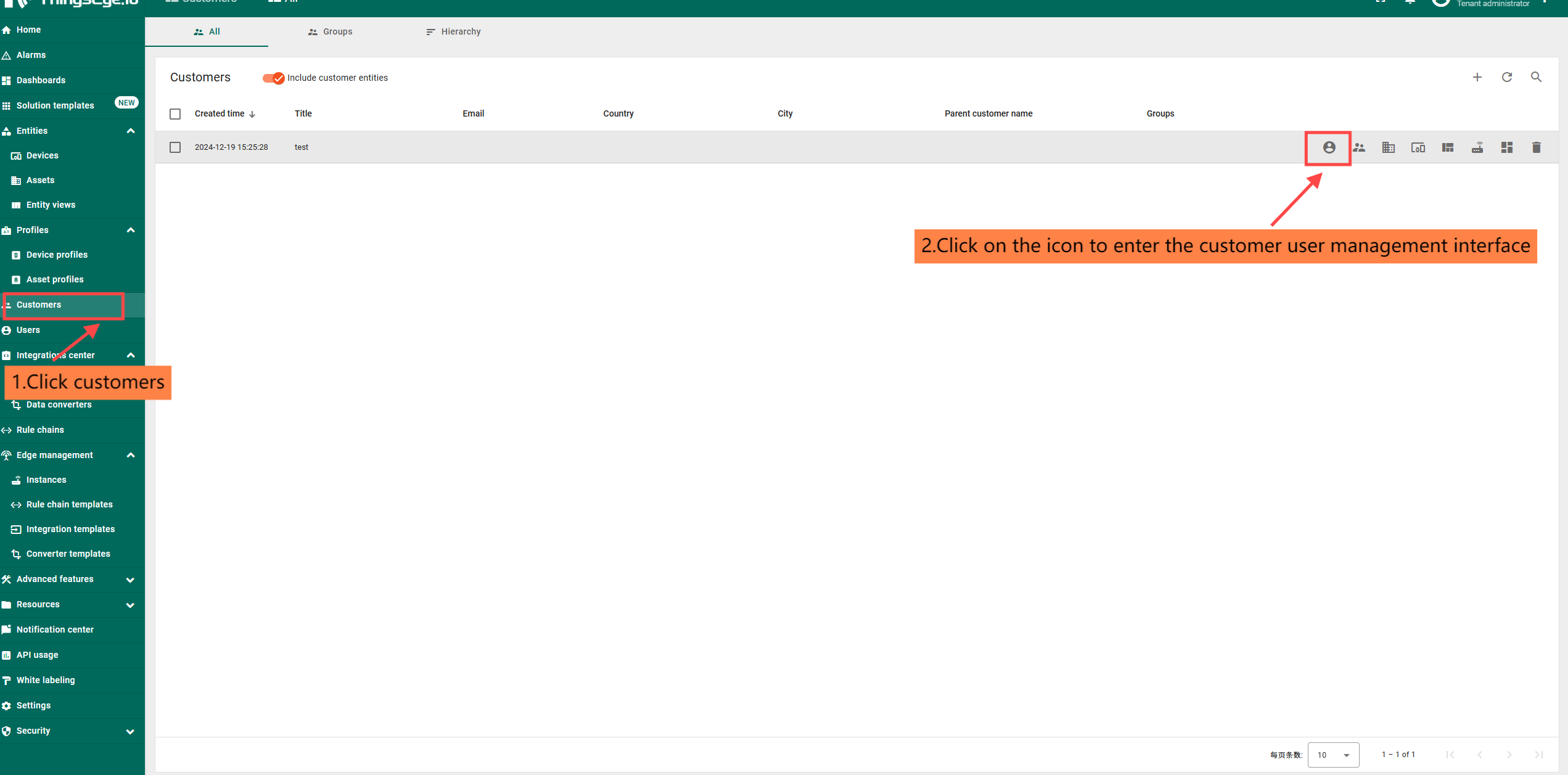Go to Device profiles page
This screenshot has height=775, width=1568.
(57, 255)
